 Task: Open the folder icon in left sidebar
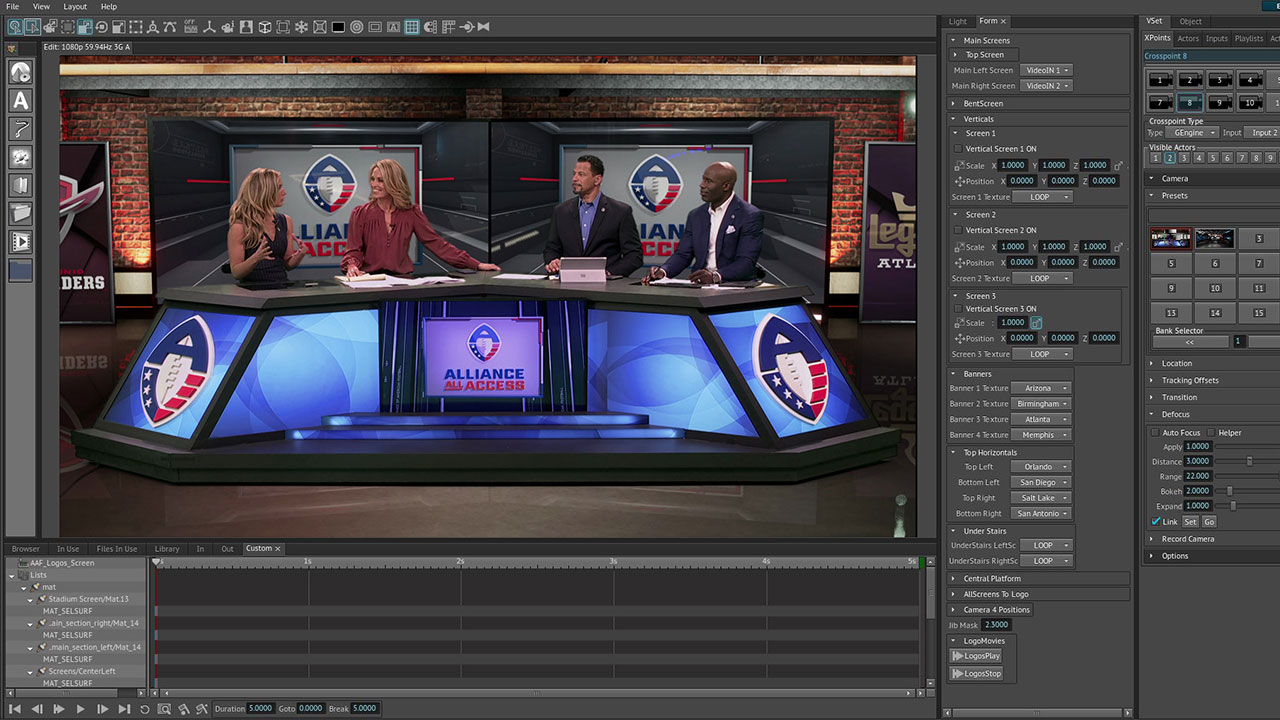[20, 213]
